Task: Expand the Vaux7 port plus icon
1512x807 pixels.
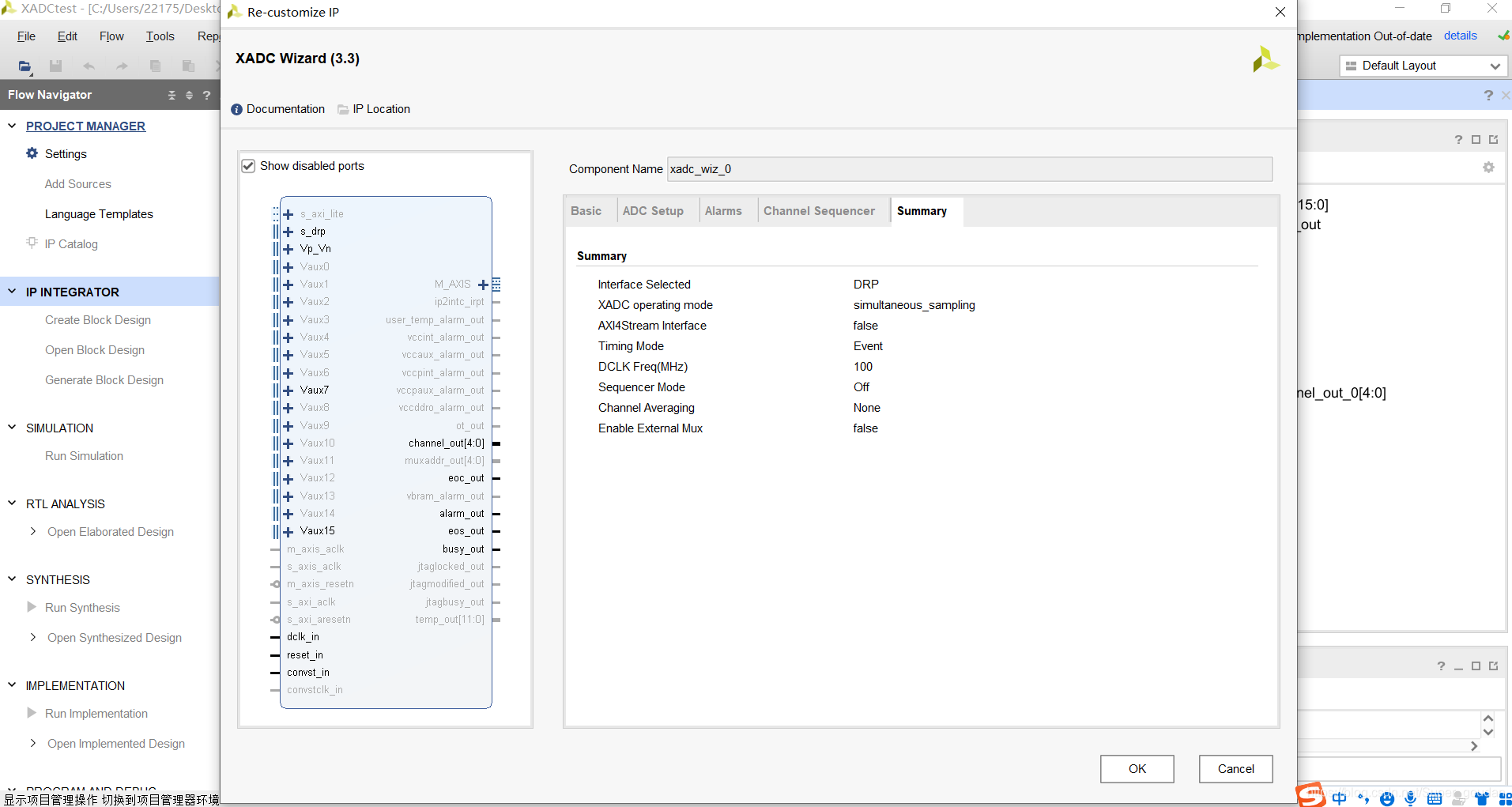Action: [288, 390]
